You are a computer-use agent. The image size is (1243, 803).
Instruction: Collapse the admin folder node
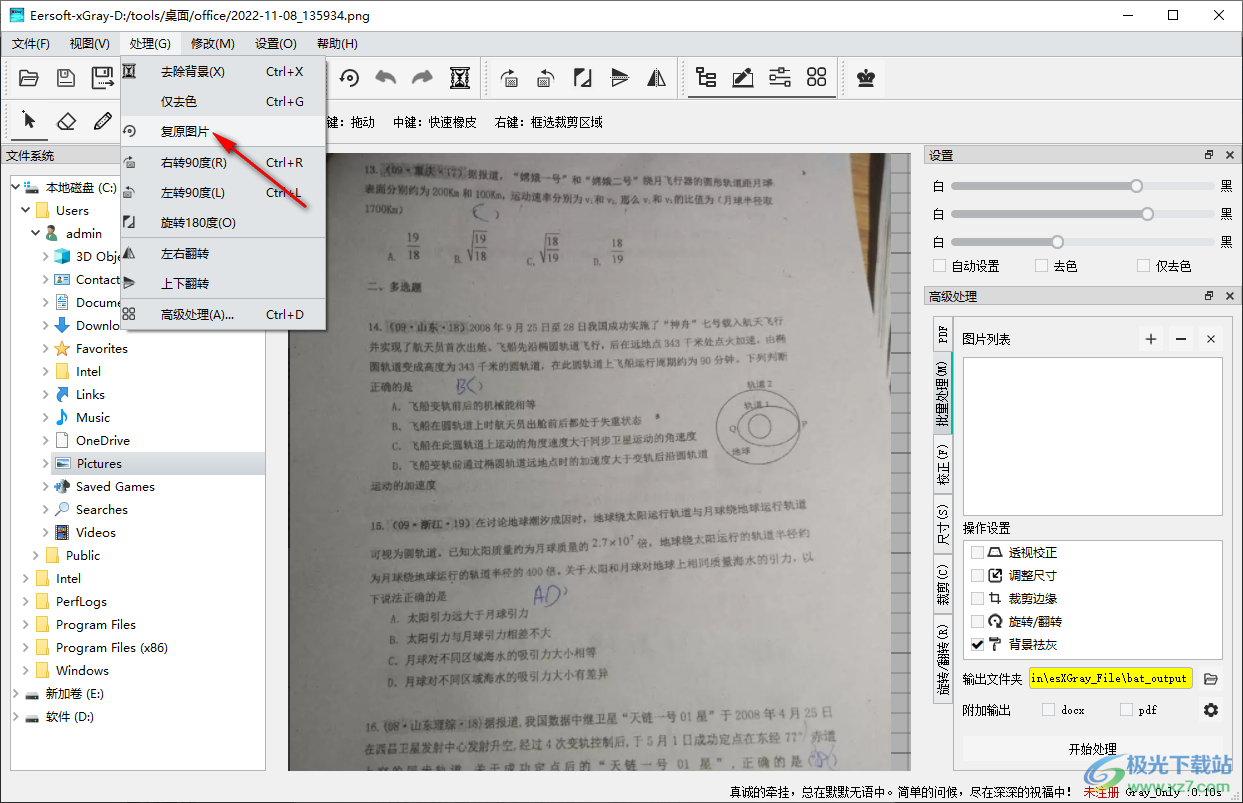pos(36,233)
